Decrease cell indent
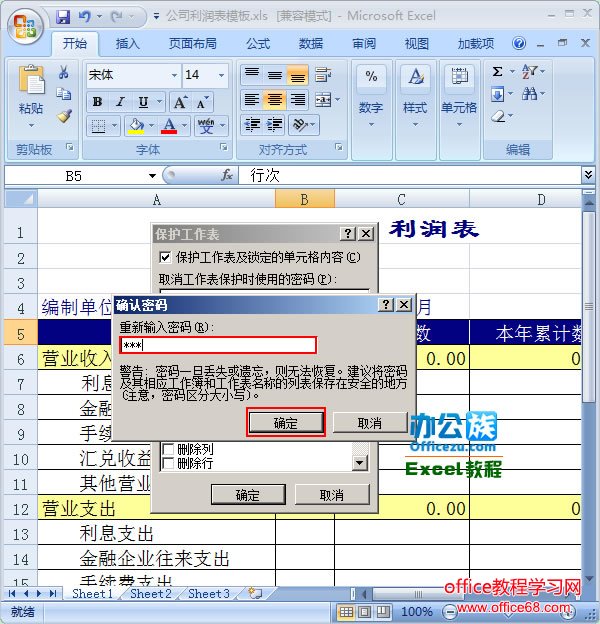Screen dimensions: 600x624 click(x=252, y=125)
